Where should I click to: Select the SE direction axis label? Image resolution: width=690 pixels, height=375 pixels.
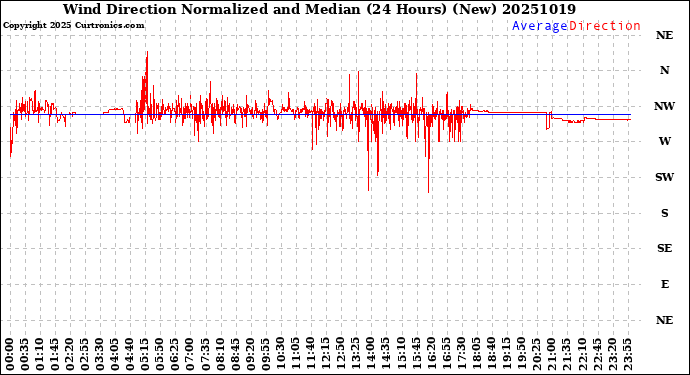pyautogui.click(x=664, y=249)
